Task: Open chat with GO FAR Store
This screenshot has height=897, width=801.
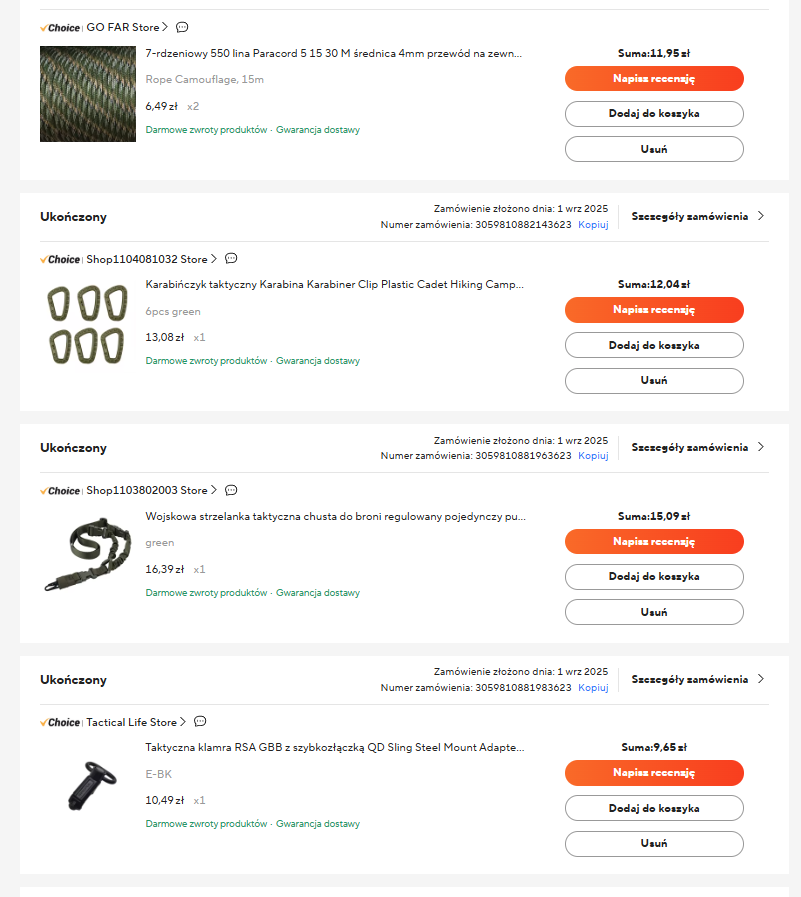Action: (182, 27)
